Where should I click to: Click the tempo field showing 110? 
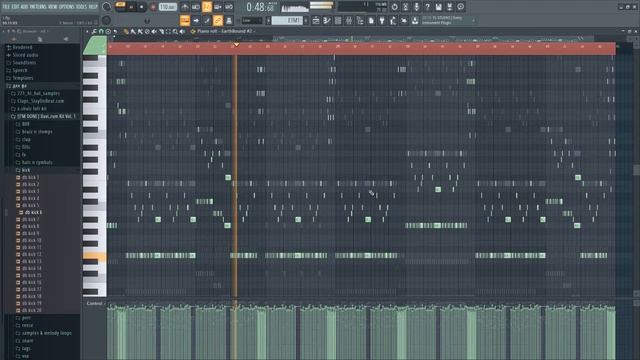click(167, 7)
